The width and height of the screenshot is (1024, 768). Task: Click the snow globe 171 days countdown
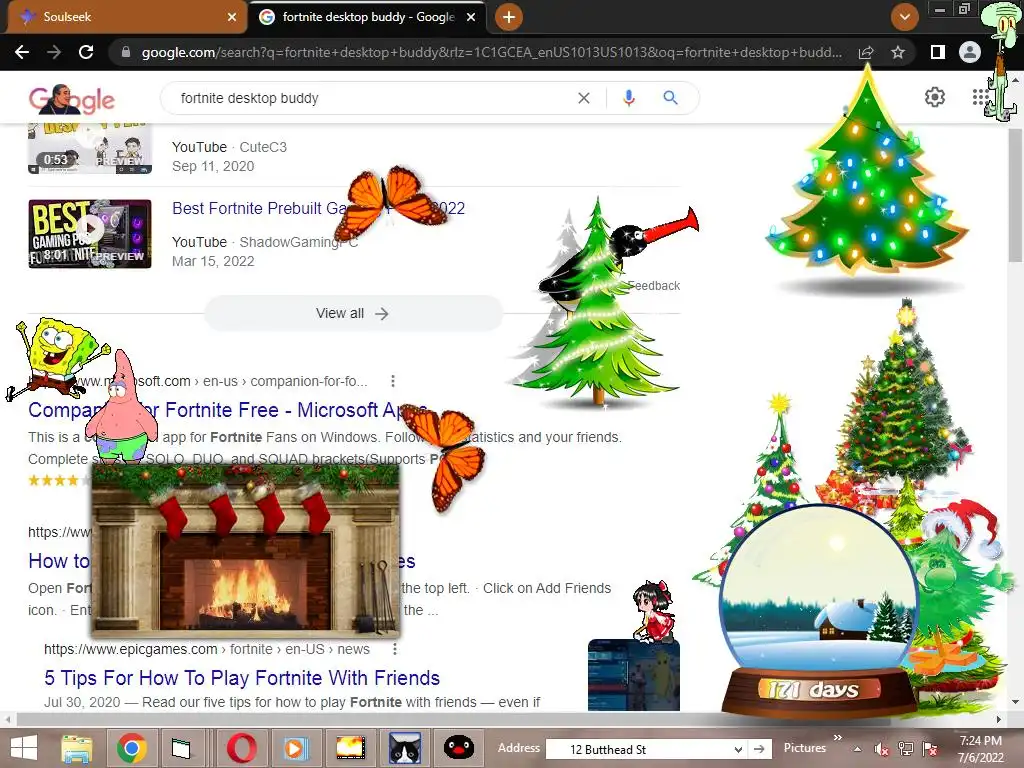click(819, 613)
